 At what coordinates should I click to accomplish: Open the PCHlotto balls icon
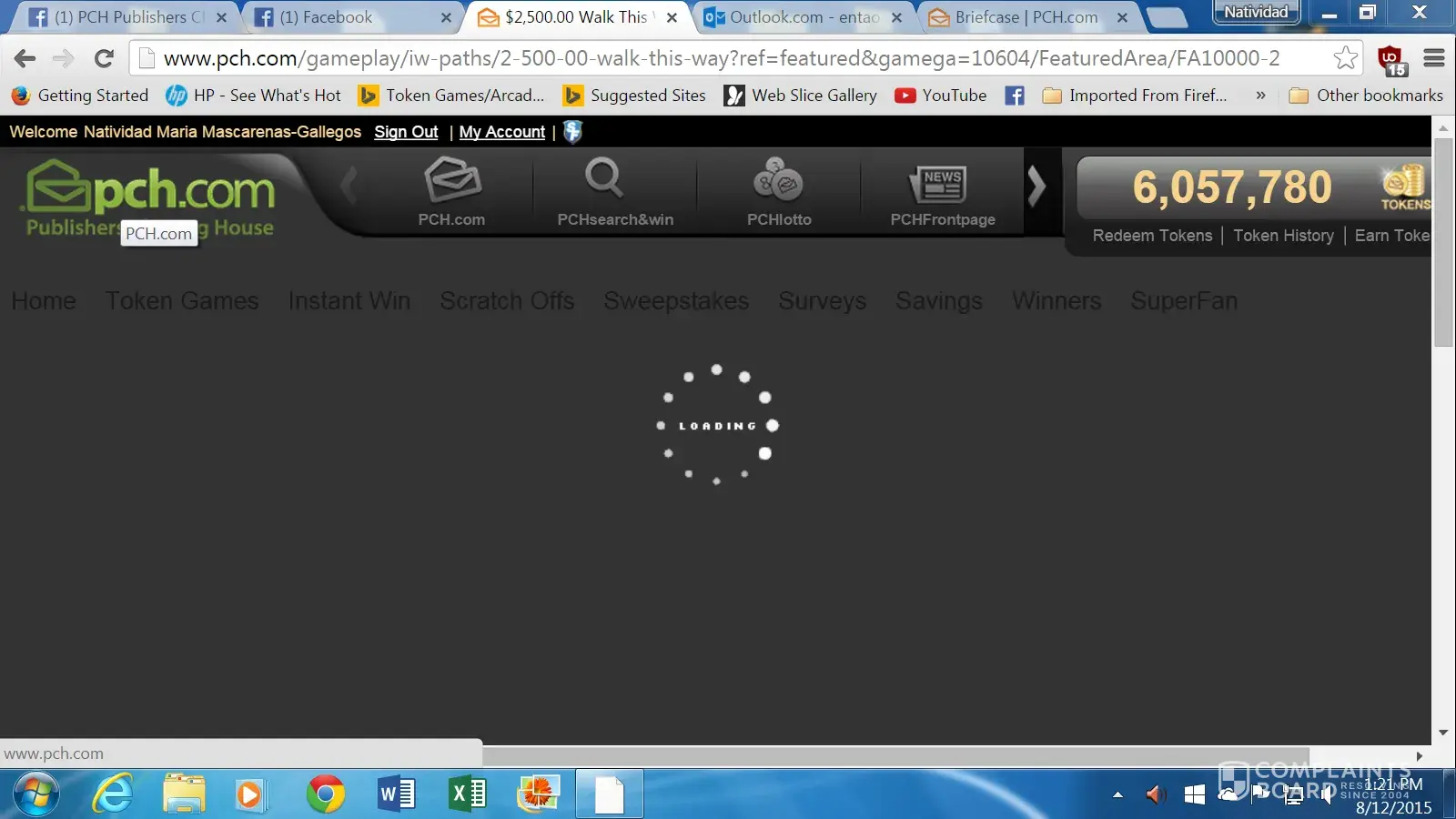click(778, 179)
